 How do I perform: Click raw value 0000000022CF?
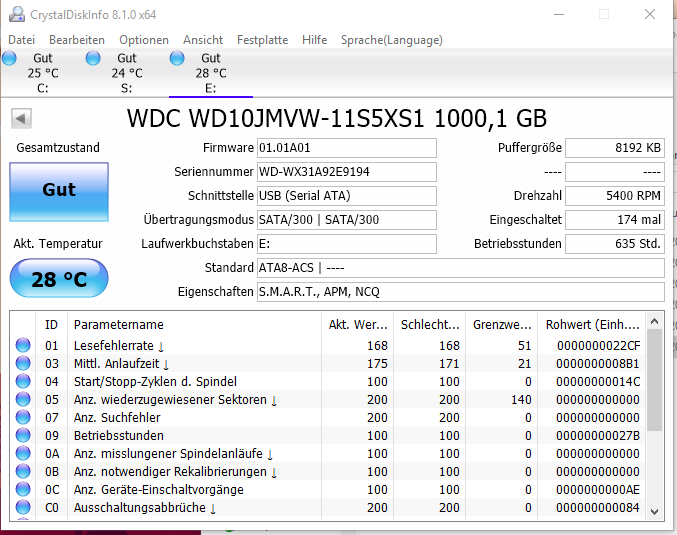598,345
